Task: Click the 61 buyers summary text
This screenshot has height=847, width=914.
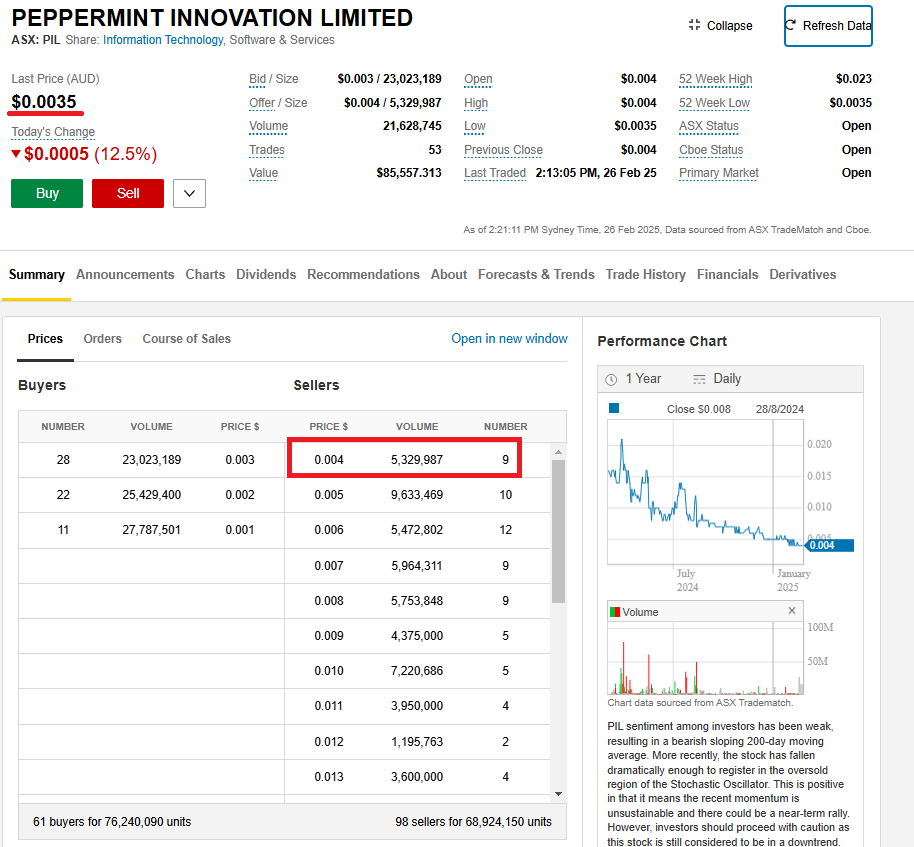Action: [112, 822]
